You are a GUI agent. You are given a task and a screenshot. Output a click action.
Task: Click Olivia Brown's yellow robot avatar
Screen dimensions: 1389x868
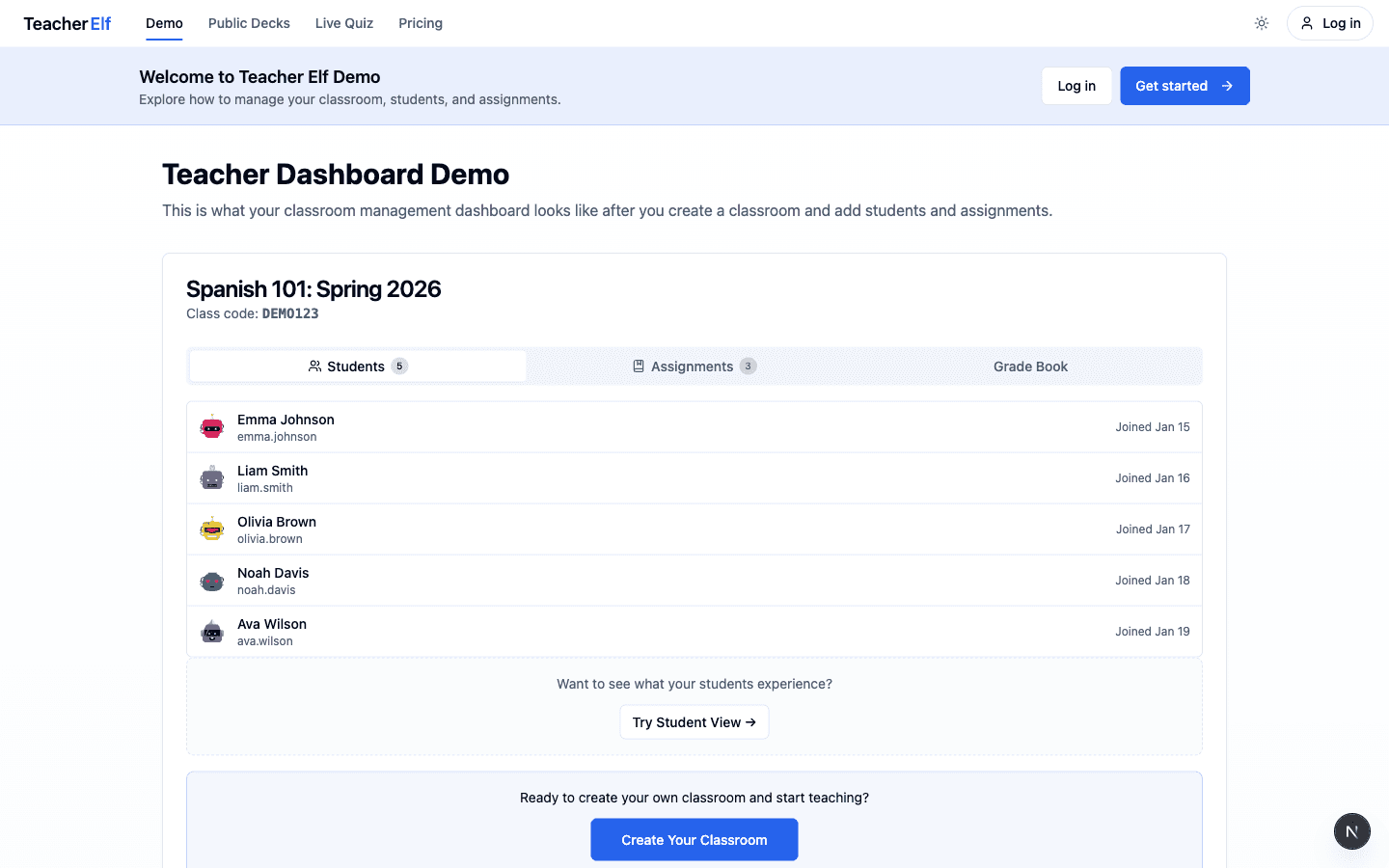coord(212,529)
